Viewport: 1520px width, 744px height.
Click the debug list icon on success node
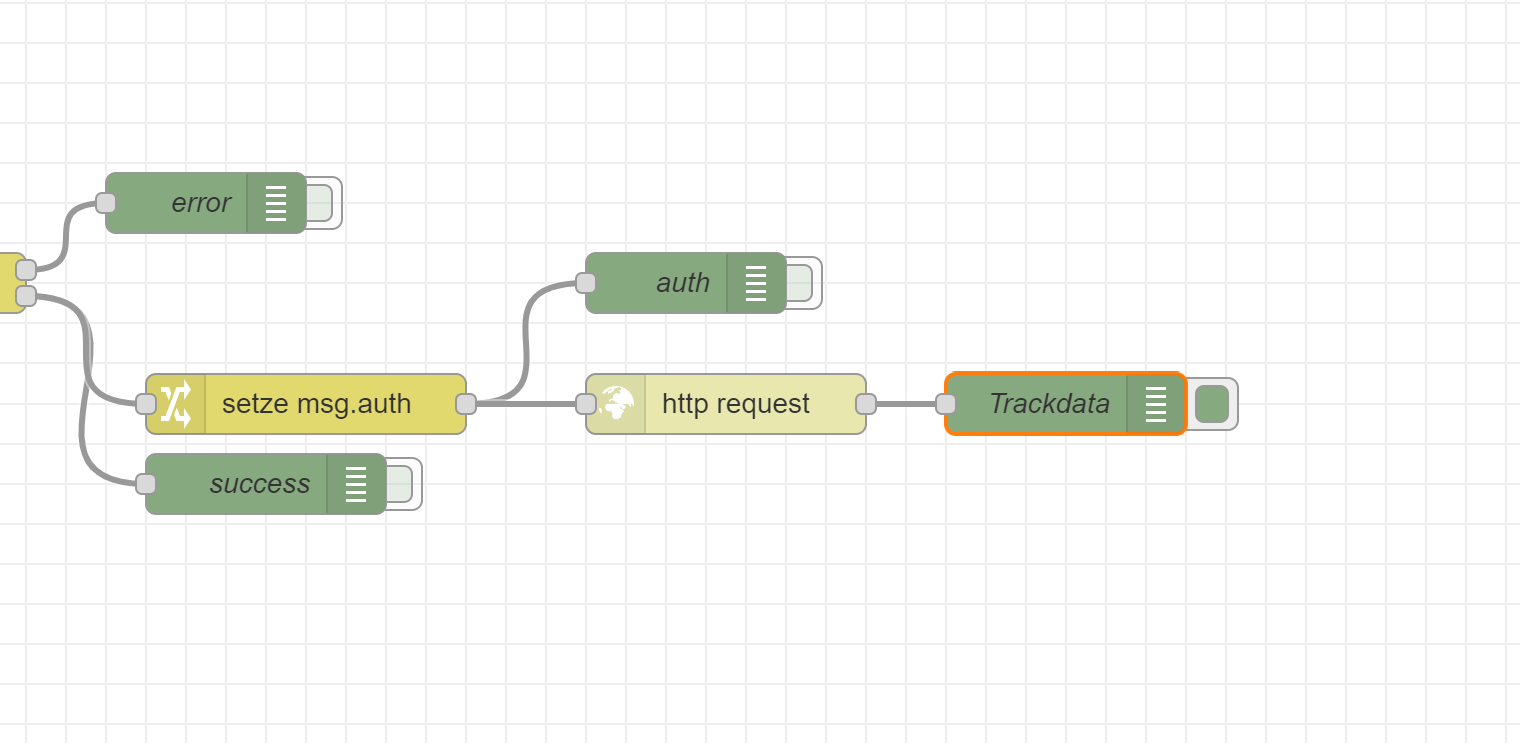pos(356,484)
